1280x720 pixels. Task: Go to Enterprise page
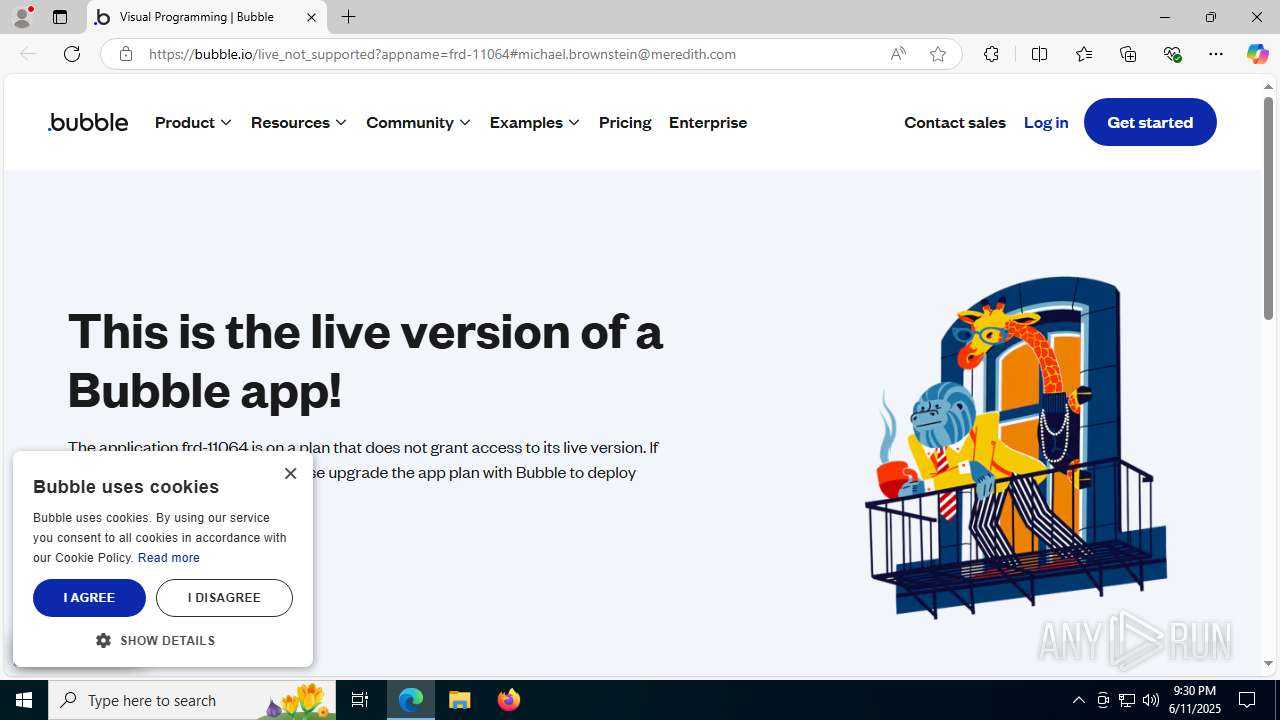click(x=708, y=122)
